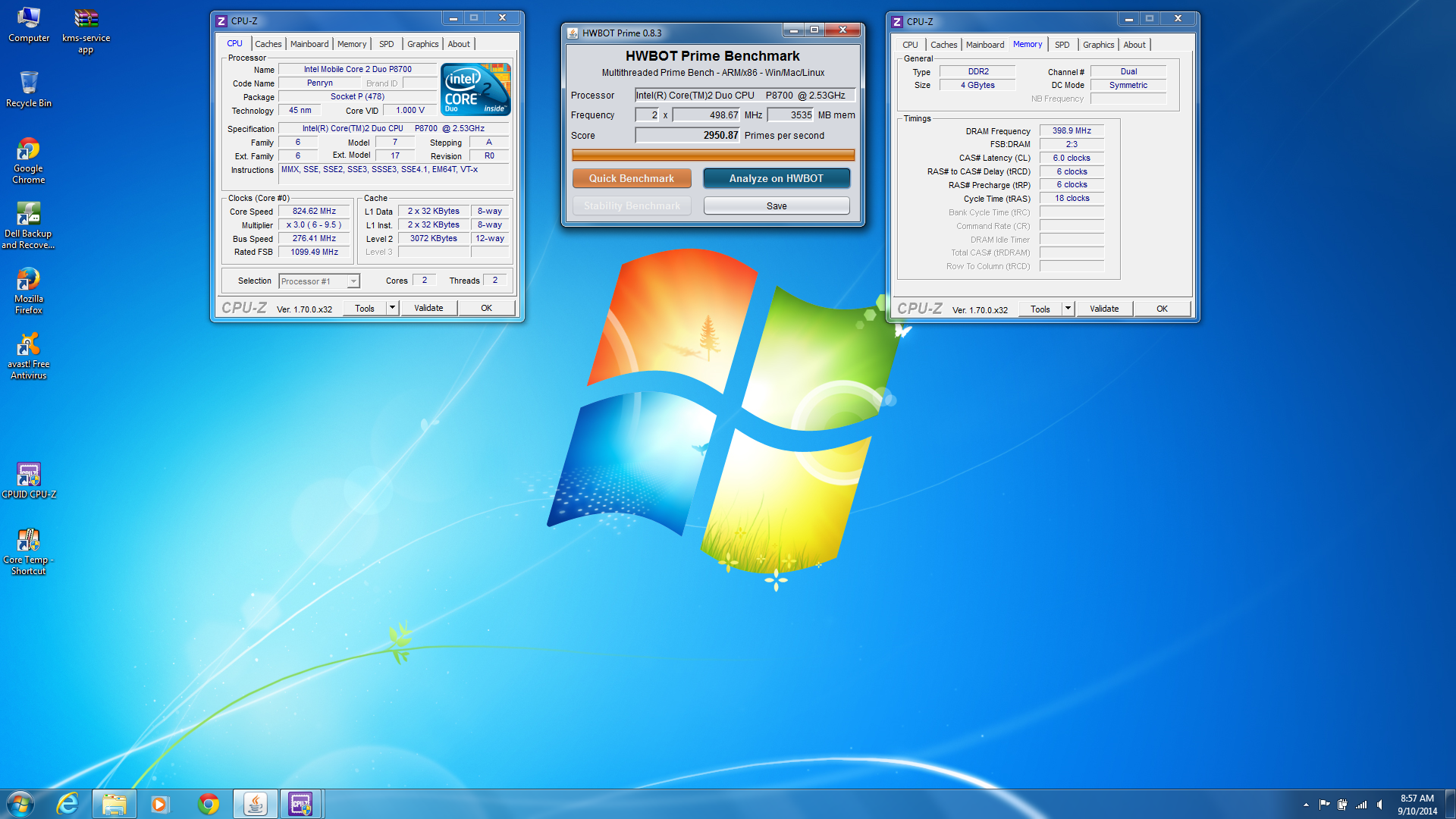Open Windows Explorer folder taskbar icon

pyautogui.click(x=115, y=804)
